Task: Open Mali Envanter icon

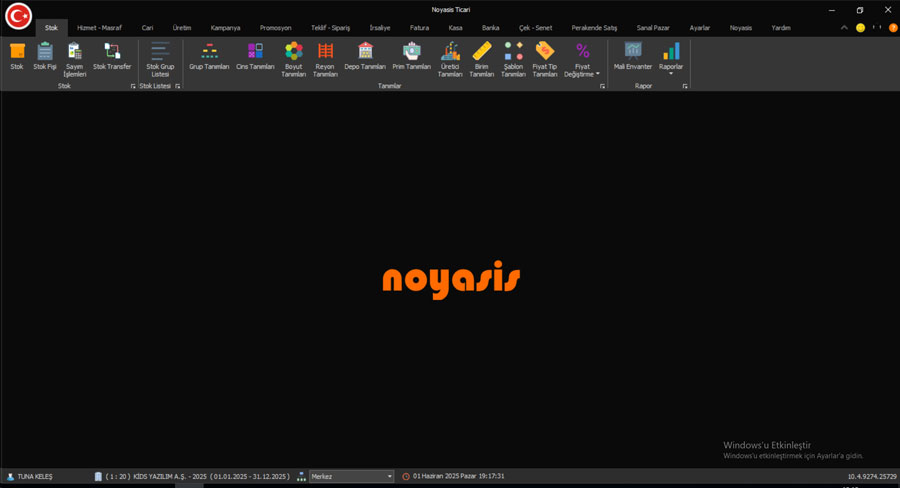Action: pos(633,51)
